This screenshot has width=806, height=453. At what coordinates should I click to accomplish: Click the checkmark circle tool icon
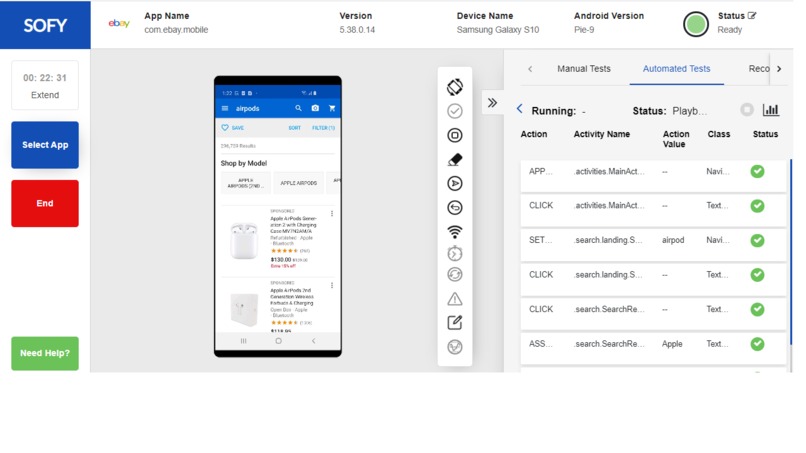pyautogui.click(x=454, y=111)
